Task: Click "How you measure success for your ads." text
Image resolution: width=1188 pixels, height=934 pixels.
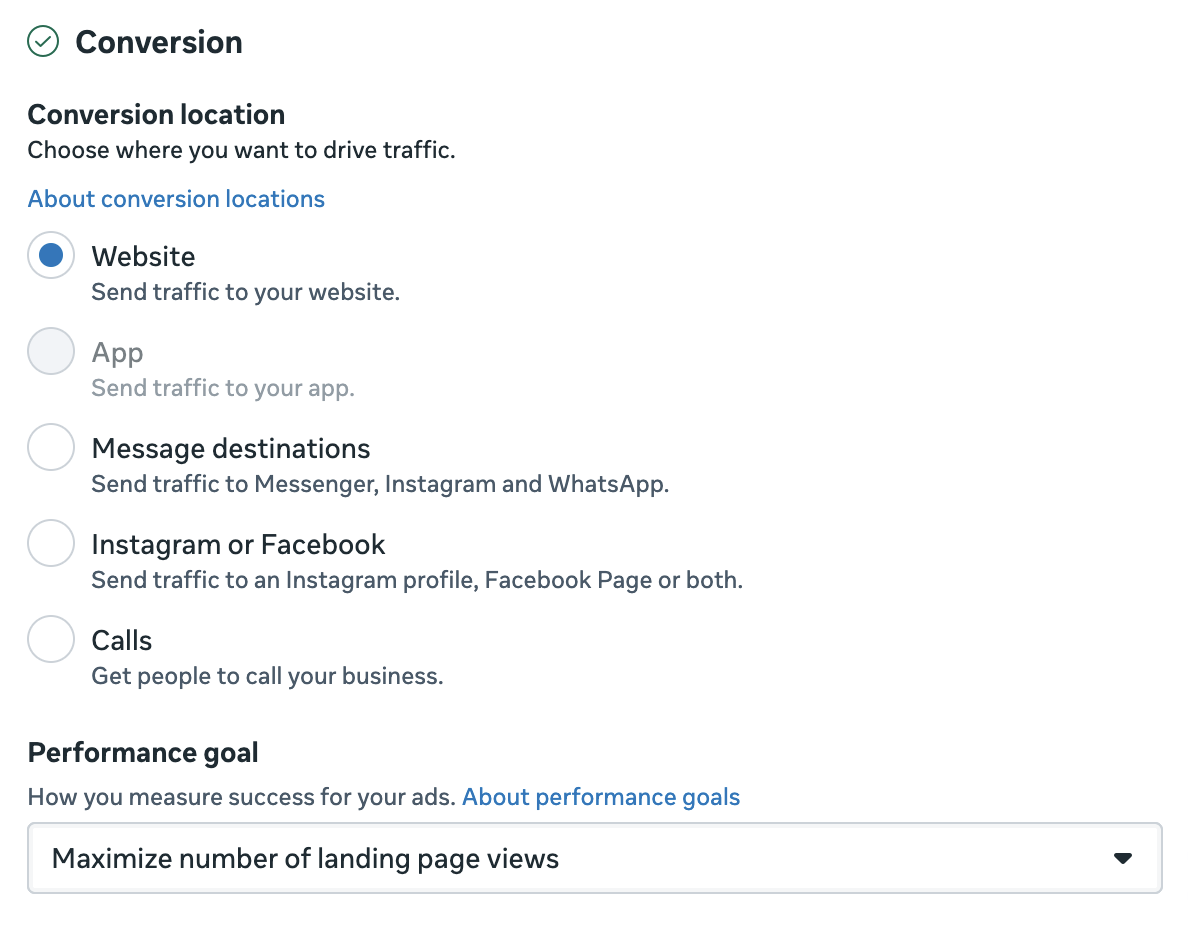Action: pyautogui.click(x=242, y=797)
